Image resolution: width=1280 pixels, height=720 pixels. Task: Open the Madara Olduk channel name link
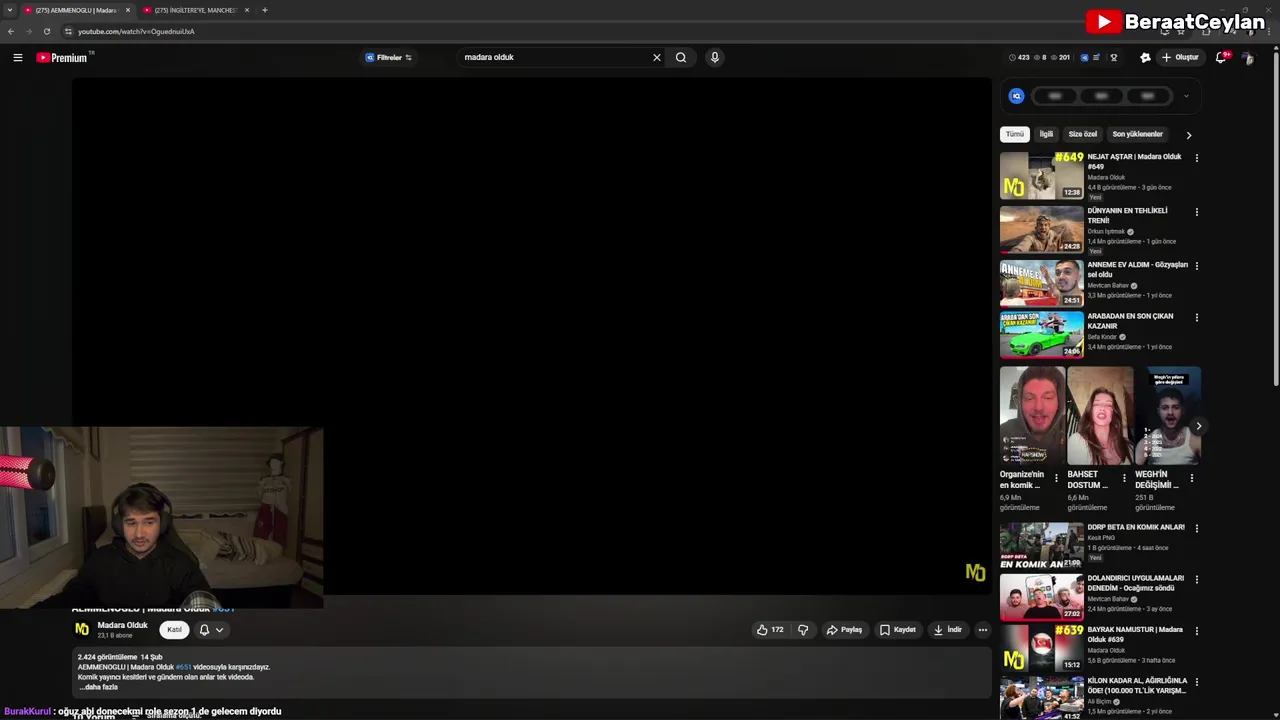tap(122, 625)
